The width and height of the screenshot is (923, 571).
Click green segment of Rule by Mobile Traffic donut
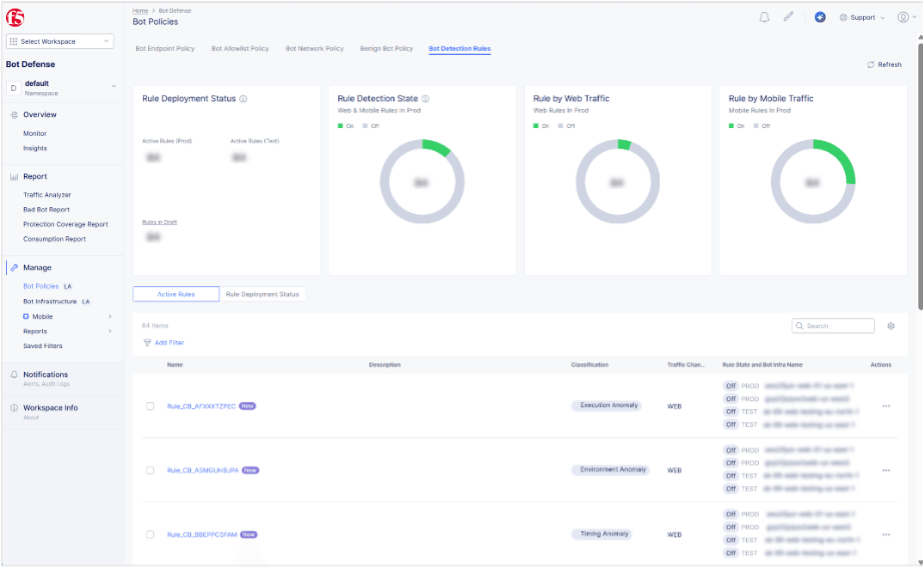841,156
